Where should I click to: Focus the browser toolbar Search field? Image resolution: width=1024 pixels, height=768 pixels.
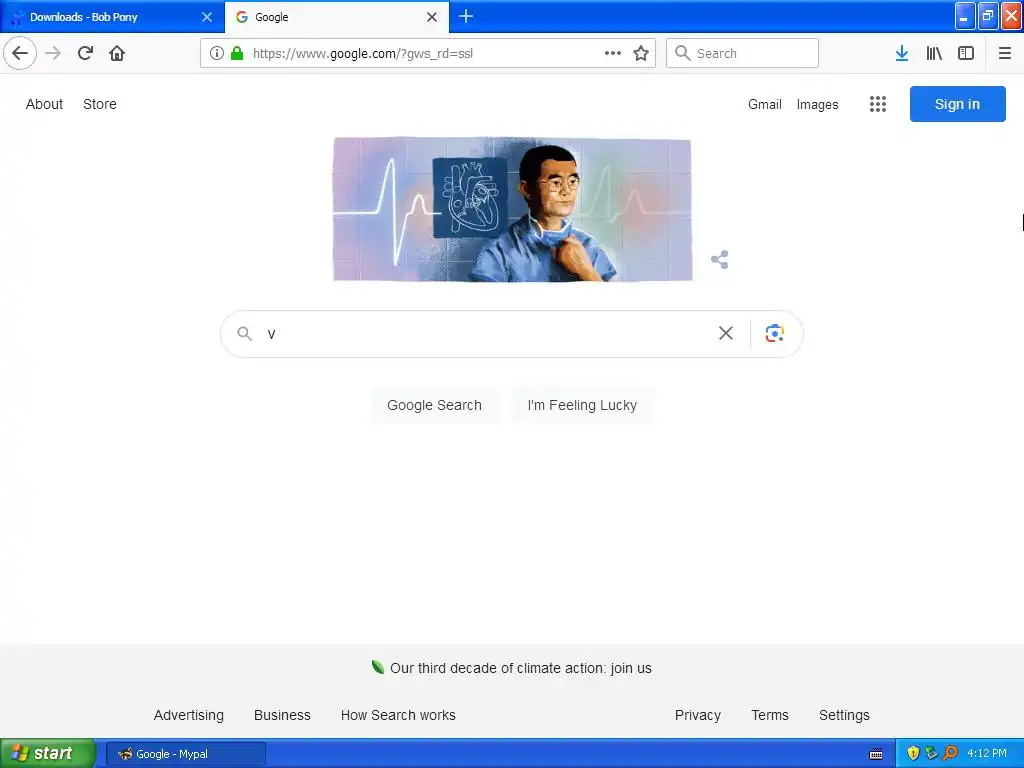(743, 53)
